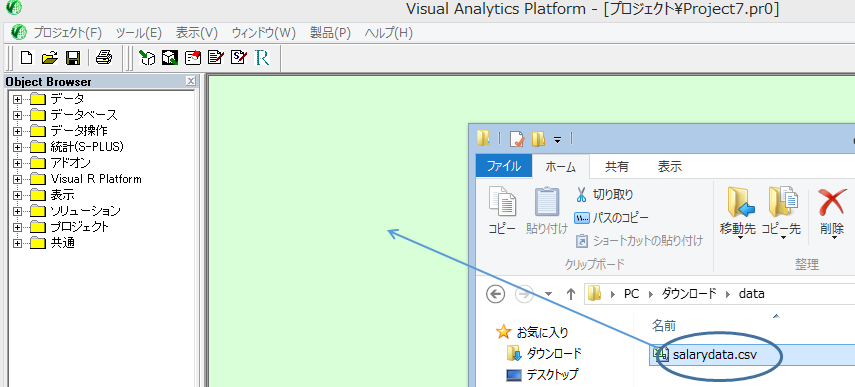Screen dimensions: 855x387
Task: Open the S script editor icon
Action: coord(239,57)
